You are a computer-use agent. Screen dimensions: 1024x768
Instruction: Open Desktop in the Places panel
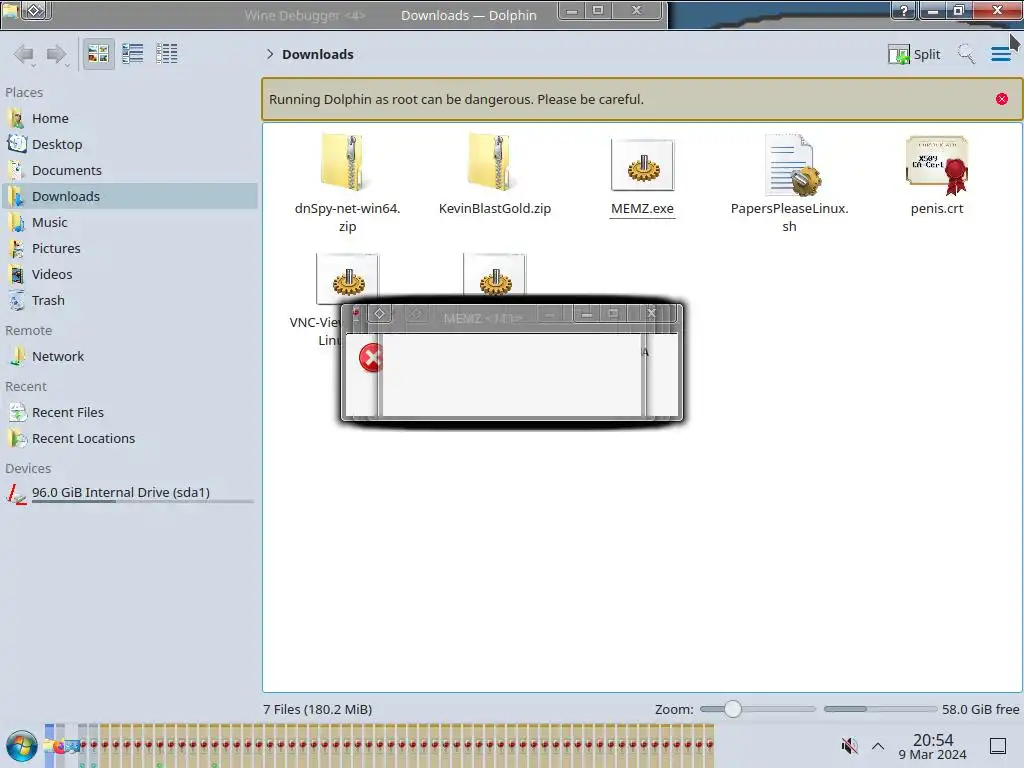[129, 144]
